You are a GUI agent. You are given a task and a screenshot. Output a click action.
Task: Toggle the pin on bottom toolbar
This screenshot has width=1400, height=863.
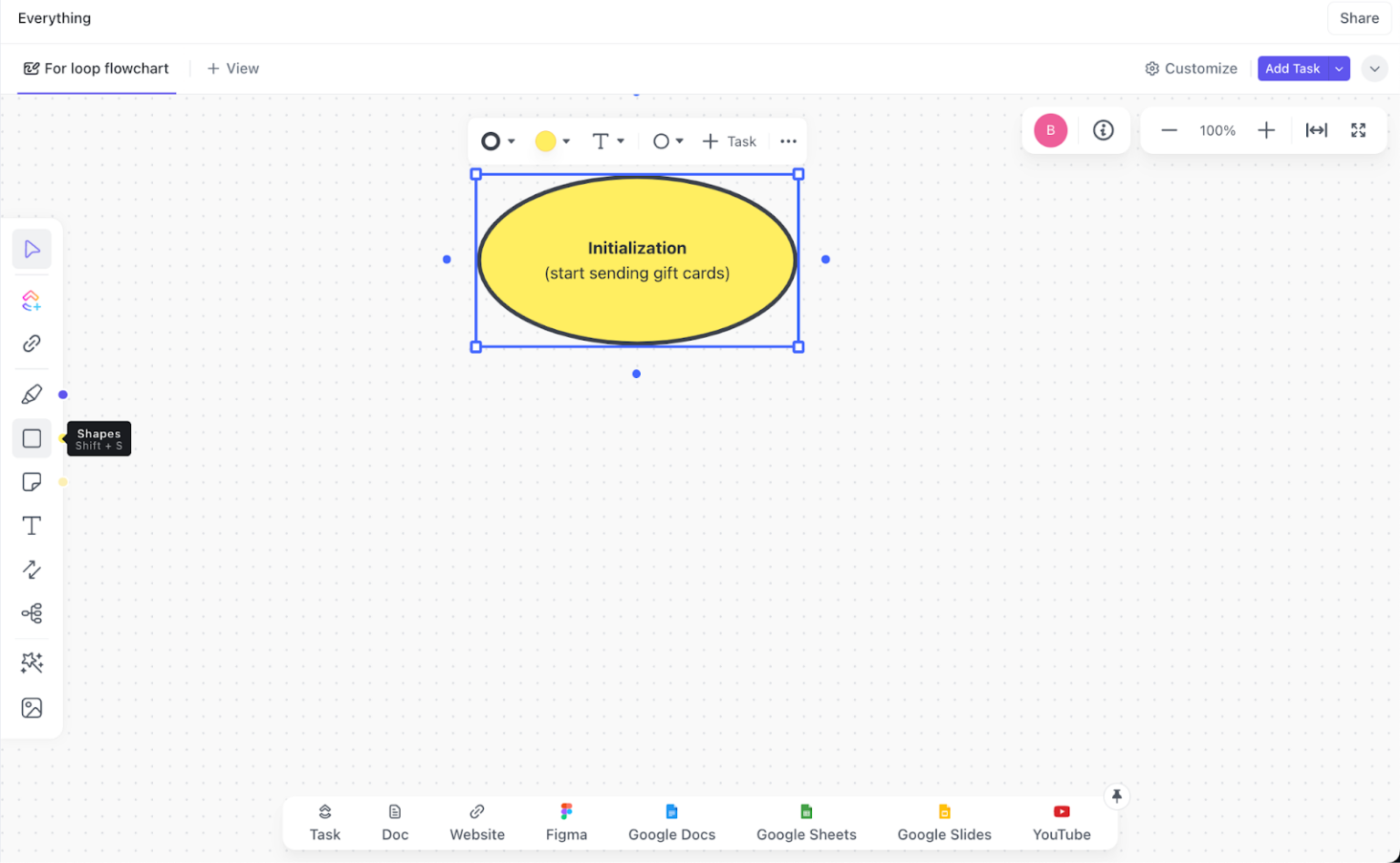(x=1117, y=796)
